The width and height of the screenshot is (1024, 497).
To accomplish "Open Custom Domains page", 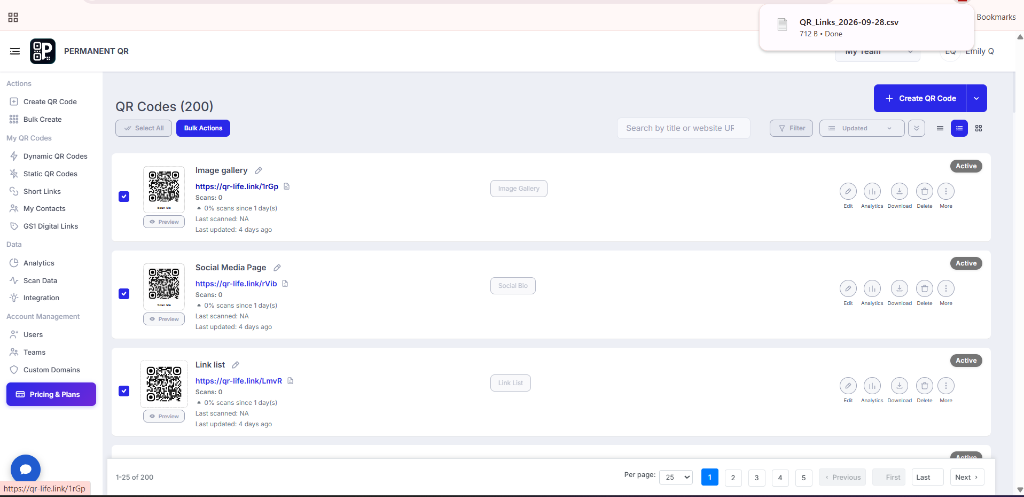I will click(x=44, y=370).
